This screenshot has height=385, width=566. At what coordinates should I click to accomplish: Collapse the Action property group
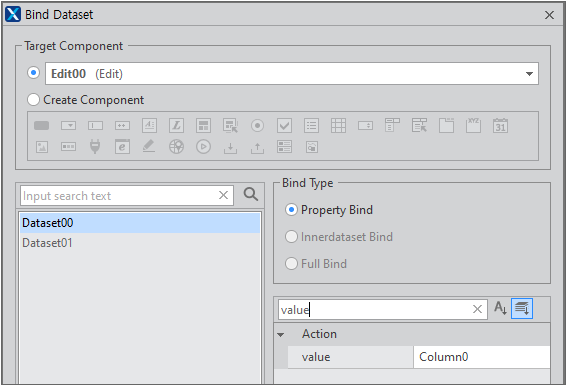coord(280,334)
